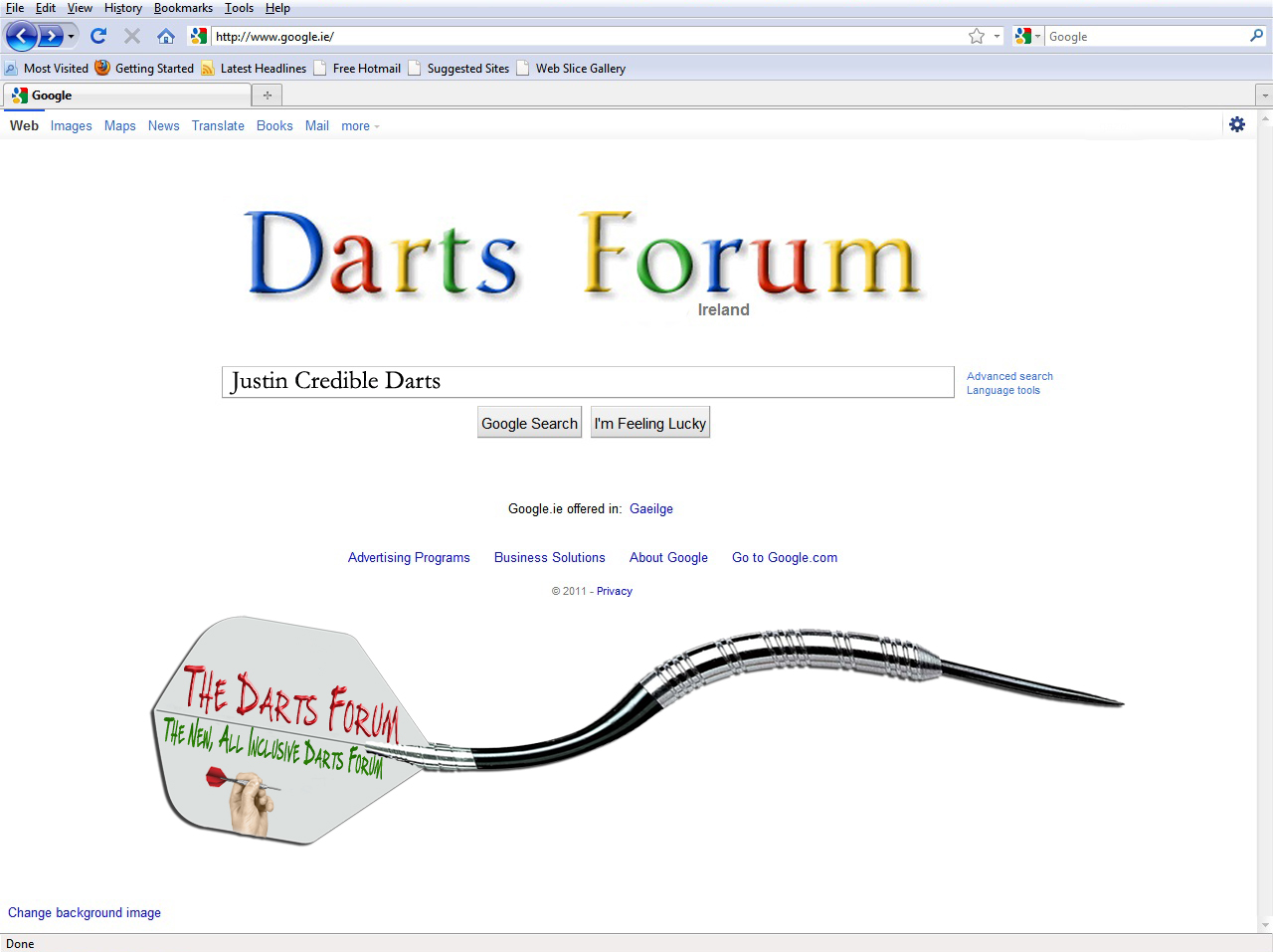
Task: Click the magnifier icon in search box
Action: pyautogui.click(x=1257, y=36)
